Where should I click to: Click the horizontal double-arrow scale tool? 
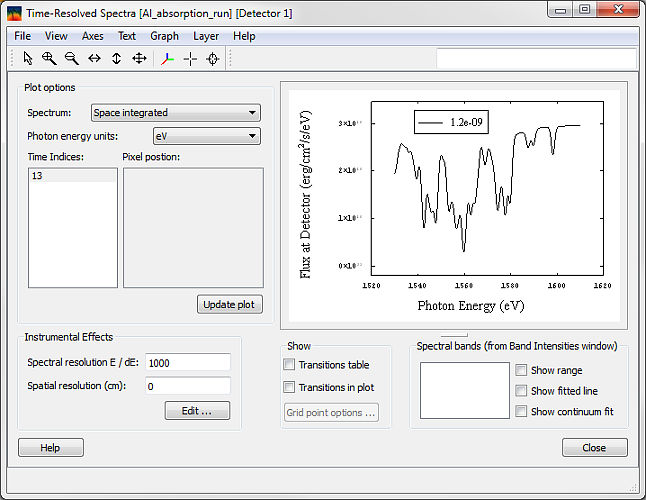(94, 59)
